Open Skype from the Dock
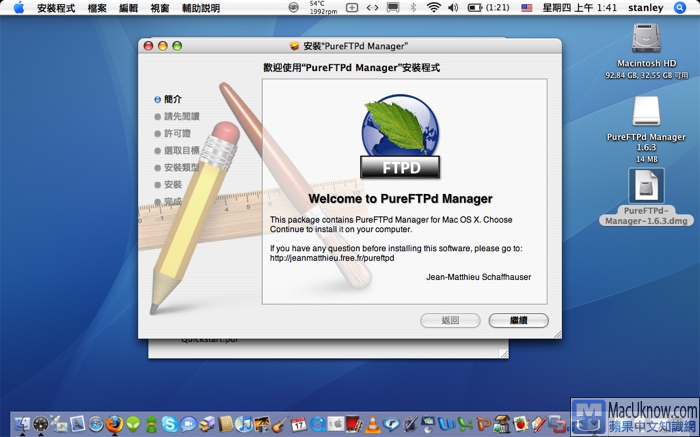Image resolution: width=700 pixels, height=437 pixels. (x=170, y=424)
